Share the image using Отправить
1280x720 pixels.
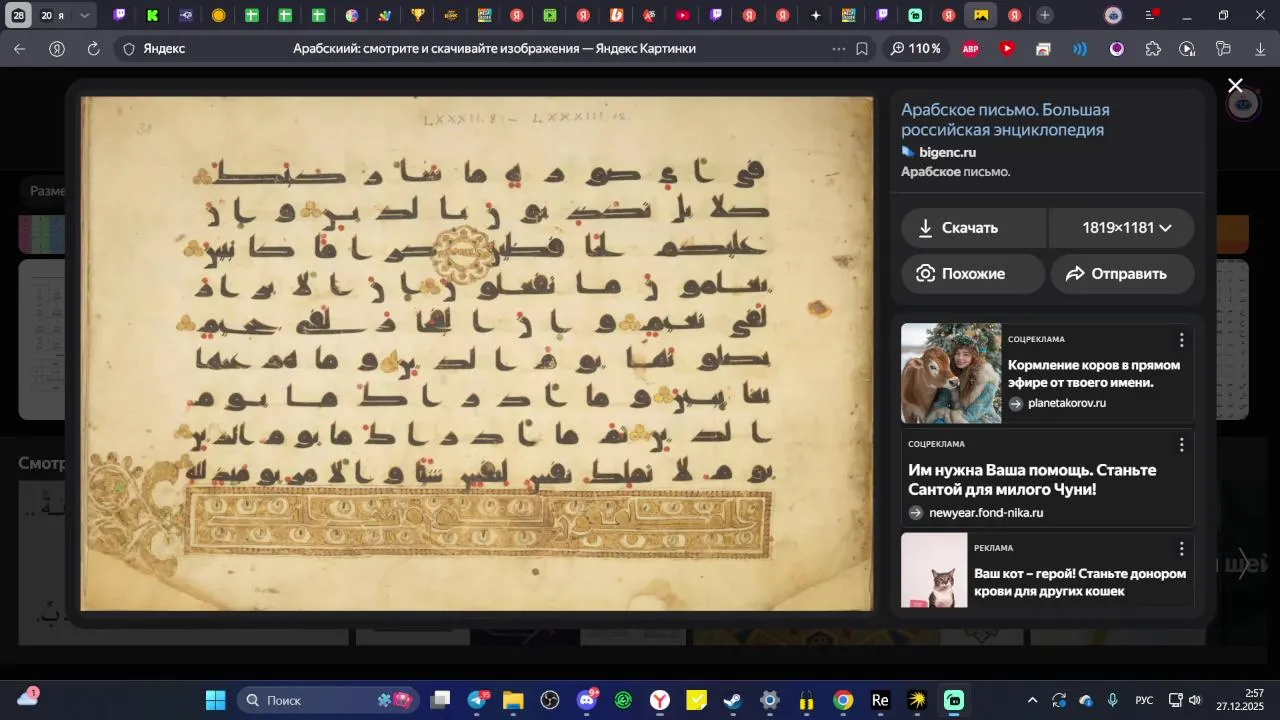click(x=1122, y=274)
